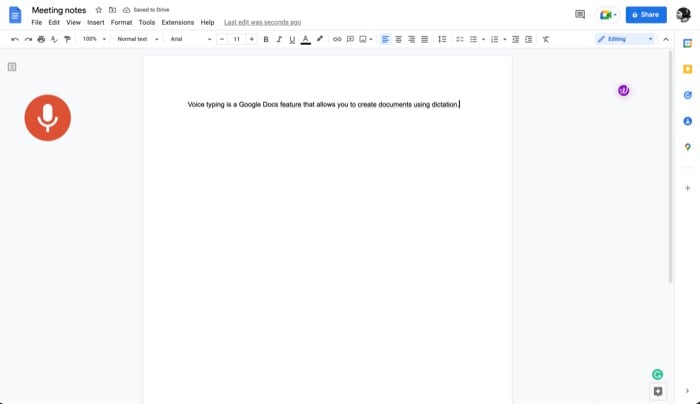Open the Tools menu
700x404 pixels.
tap(147, 22)
